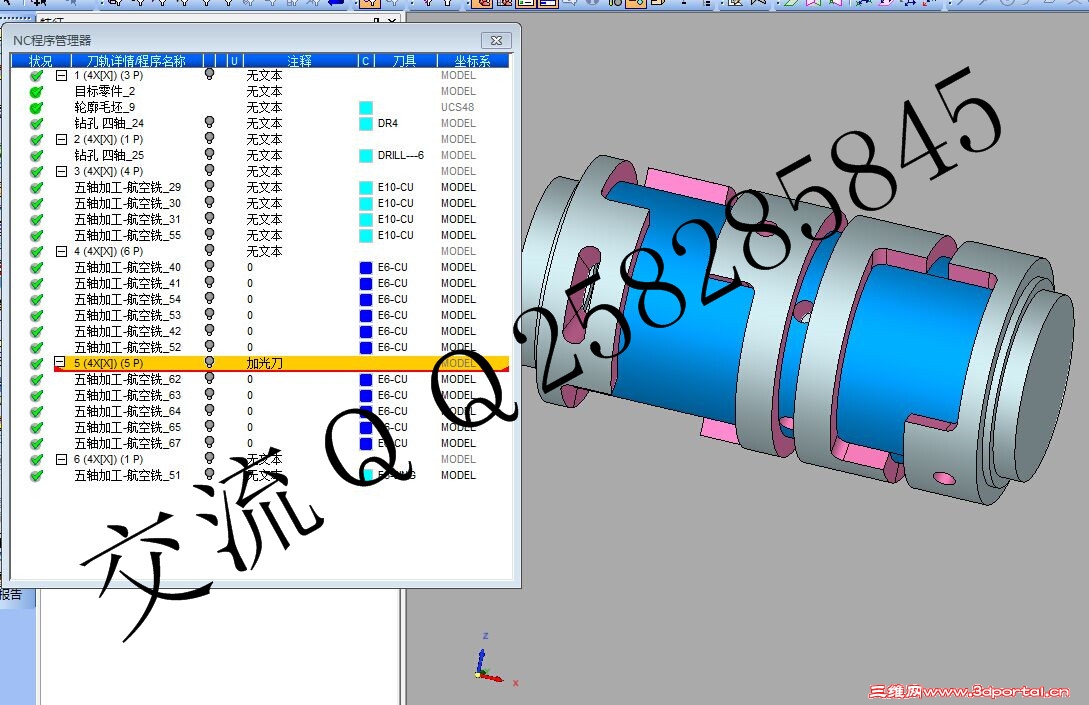Click status checkmark of 五轴加工-航空铣_30
The image size is (1089, 705).
pos(36,204)
